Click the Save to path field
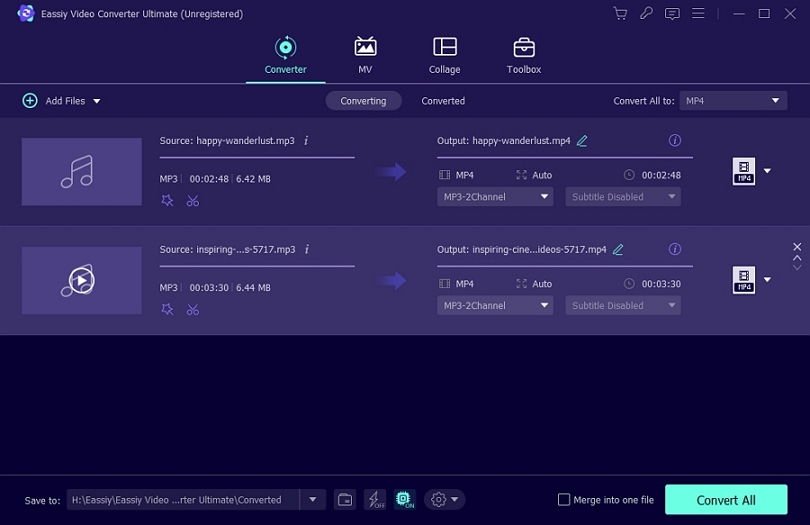Screen dimensions: 810x525 [183, 500]
